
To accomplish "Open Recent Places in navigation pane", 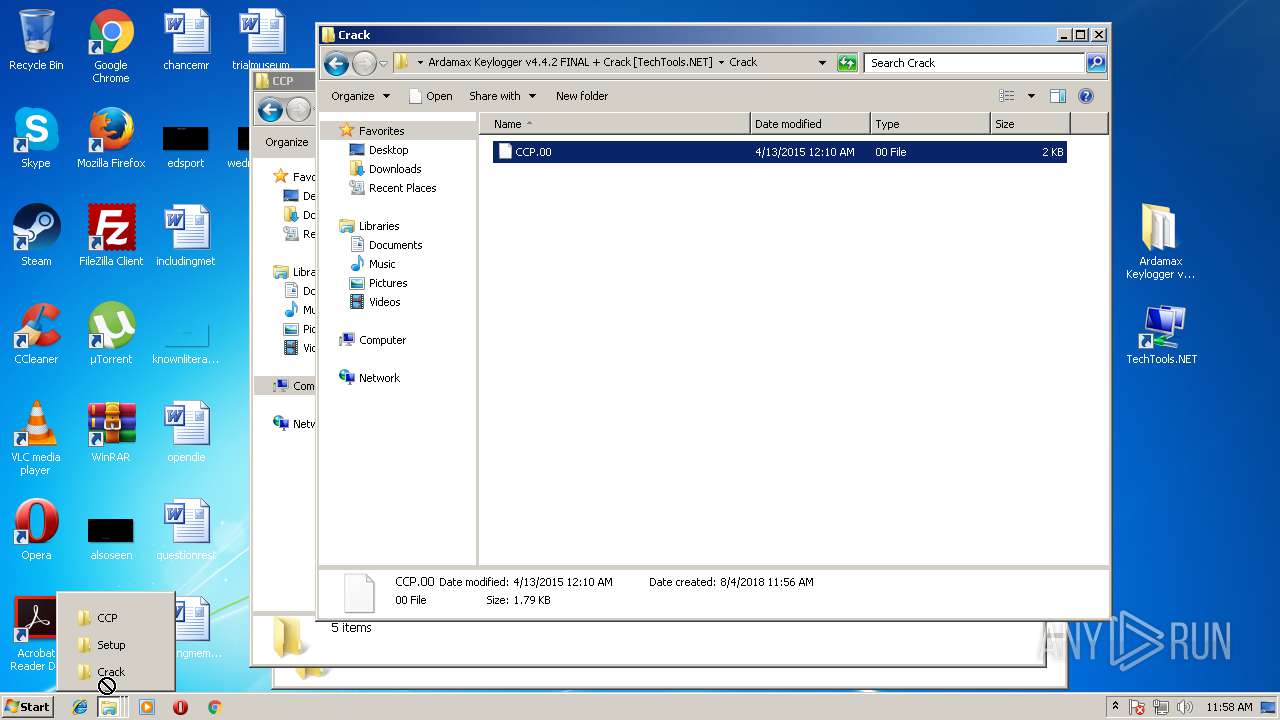I will [x=402, y=188].
